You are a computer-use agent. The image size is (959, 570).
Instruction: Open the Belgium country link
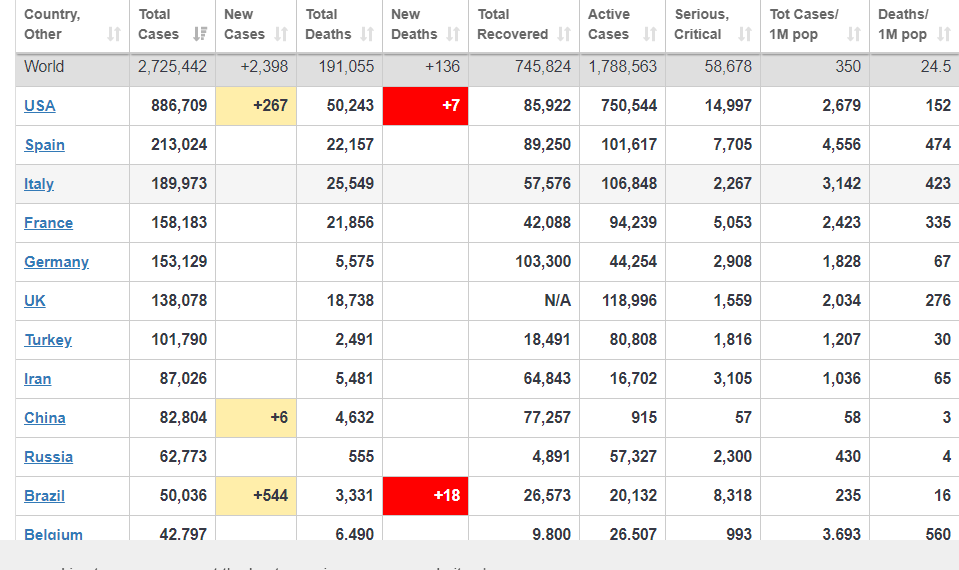(53, 533)
